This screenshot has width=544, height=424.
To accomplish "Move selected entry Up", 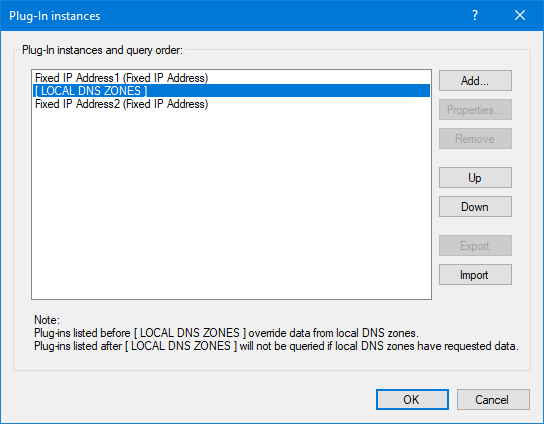I will [475, 178].
